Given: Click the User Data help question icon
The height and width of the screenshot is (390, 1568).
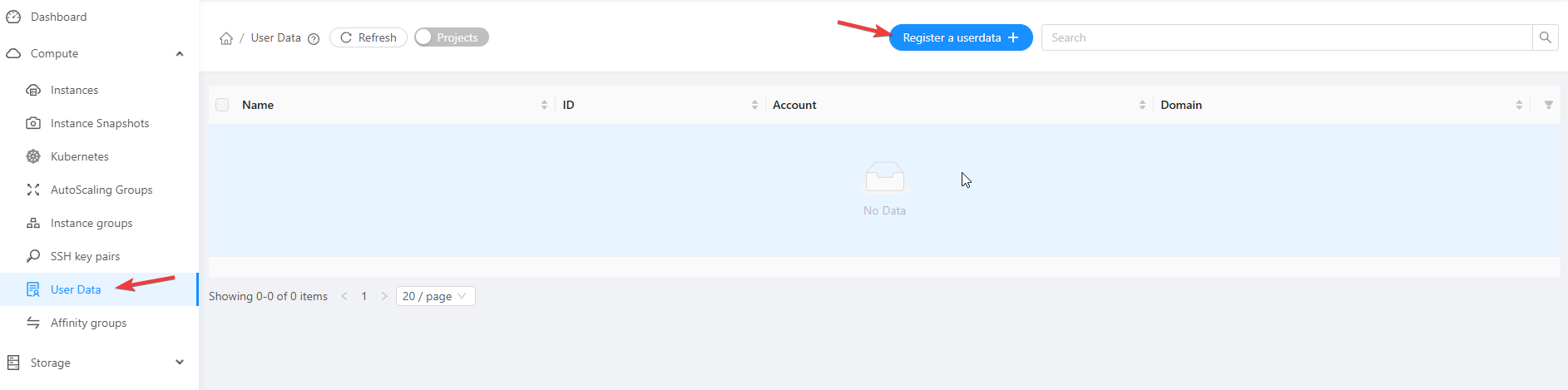Looking at the screenshot, I should (x=314, y=38).
